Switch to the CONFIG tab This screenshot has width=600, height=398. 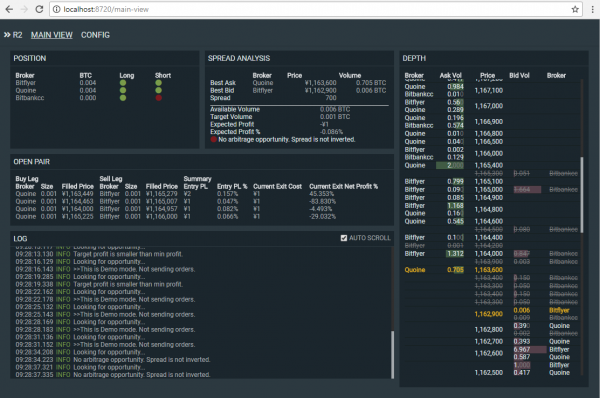(x=95, y=35)
